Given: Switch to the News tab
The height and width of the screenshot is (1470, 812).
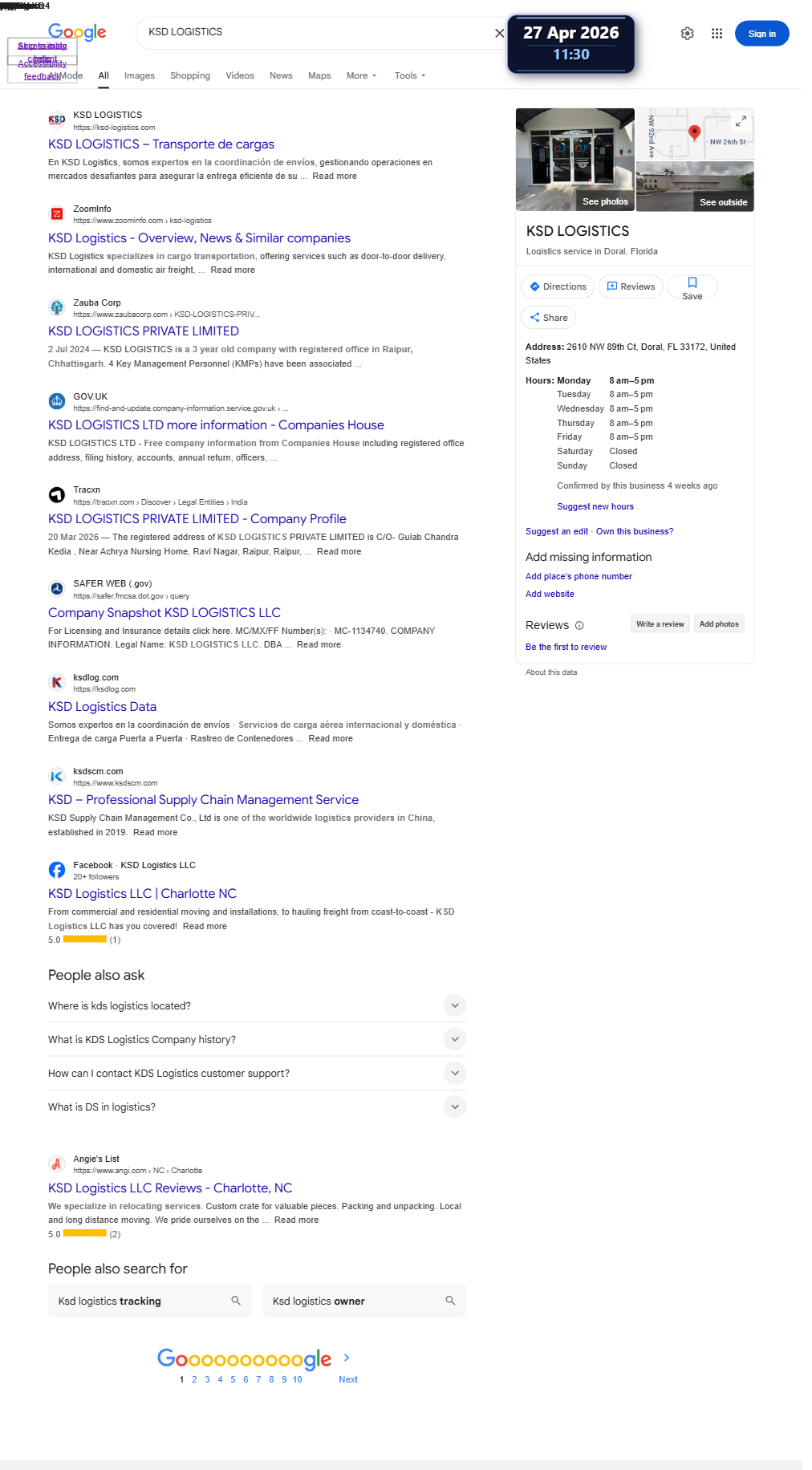Looking at the screenshot, I should [281, 75].
